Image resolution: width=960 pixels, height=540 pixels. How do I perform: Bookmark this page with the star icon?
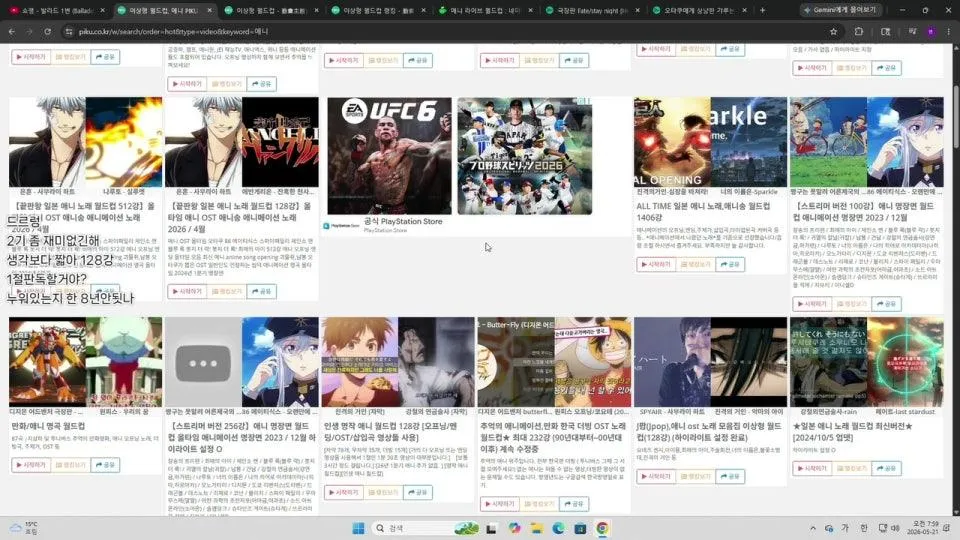[833, 31]
